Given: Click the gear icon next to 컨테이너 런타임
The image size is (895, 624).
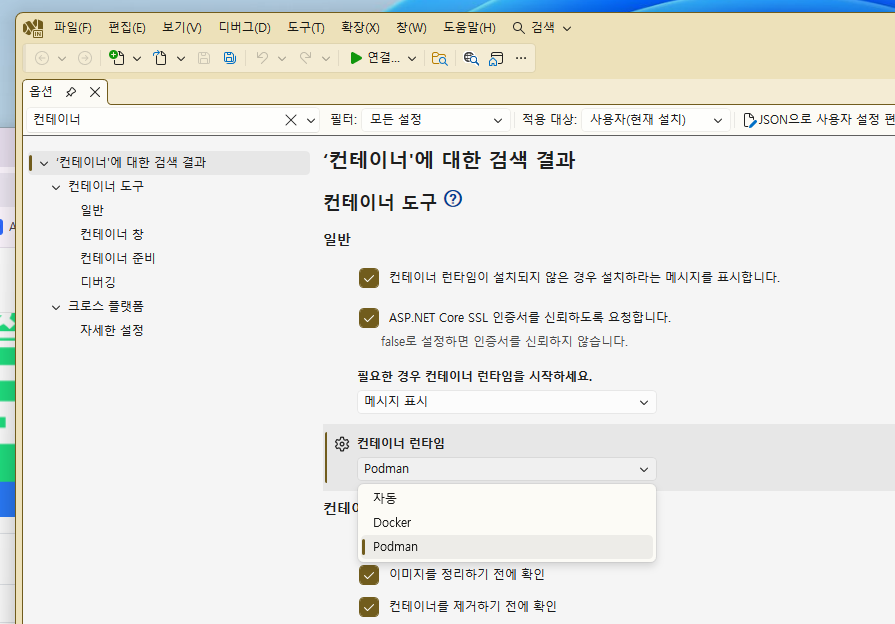Looking at the screenshot, I should [342, 444].
